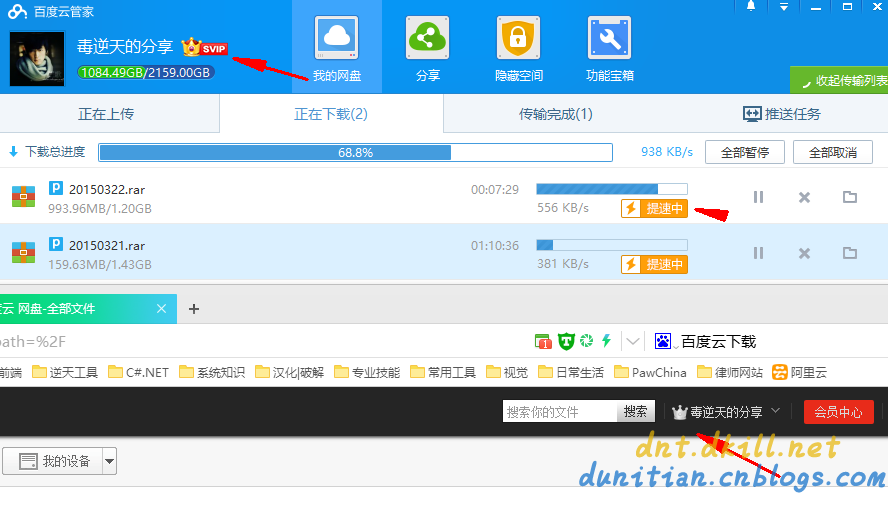
Task: Expand the 毒逆天的分享 account menu
Action: [x=776, y=411]
